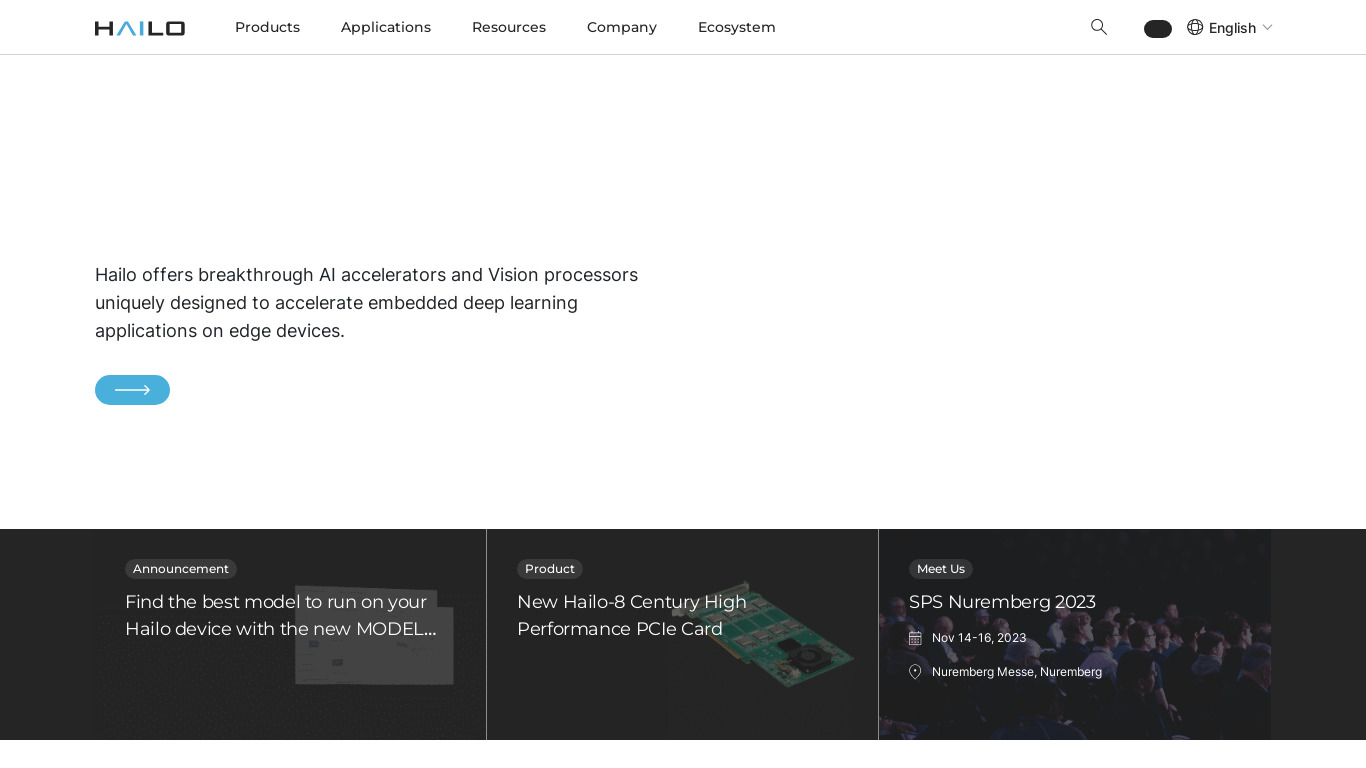The image size is (1366, 768).
Task: Click the Product tag
Action: 550,569
